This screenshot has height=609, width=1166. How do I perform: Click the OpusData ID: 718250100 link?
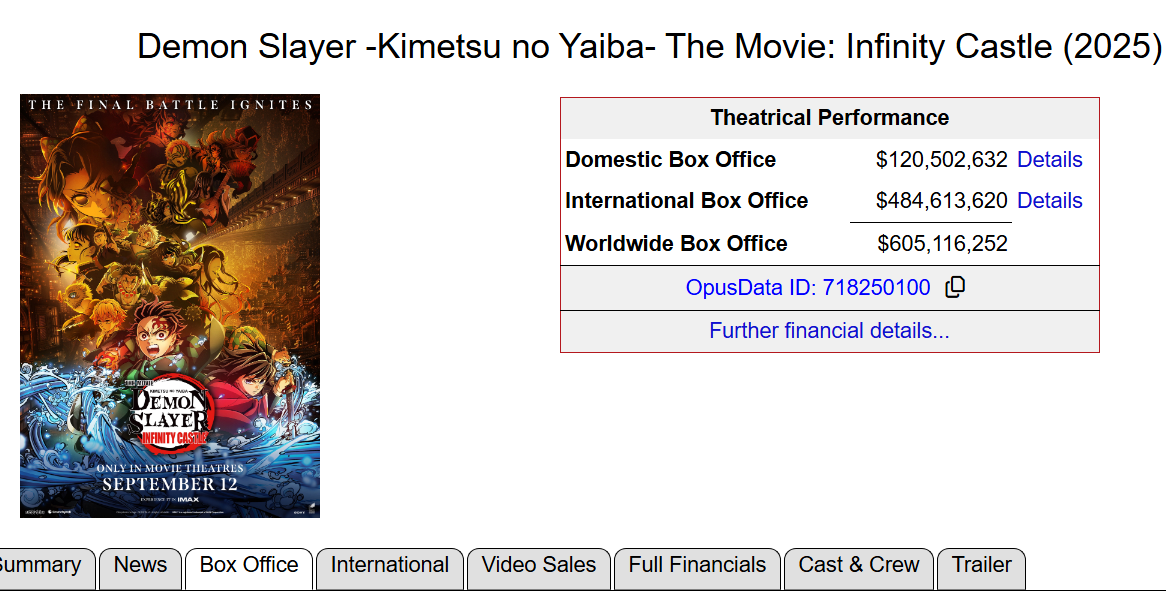coord(807,288)
